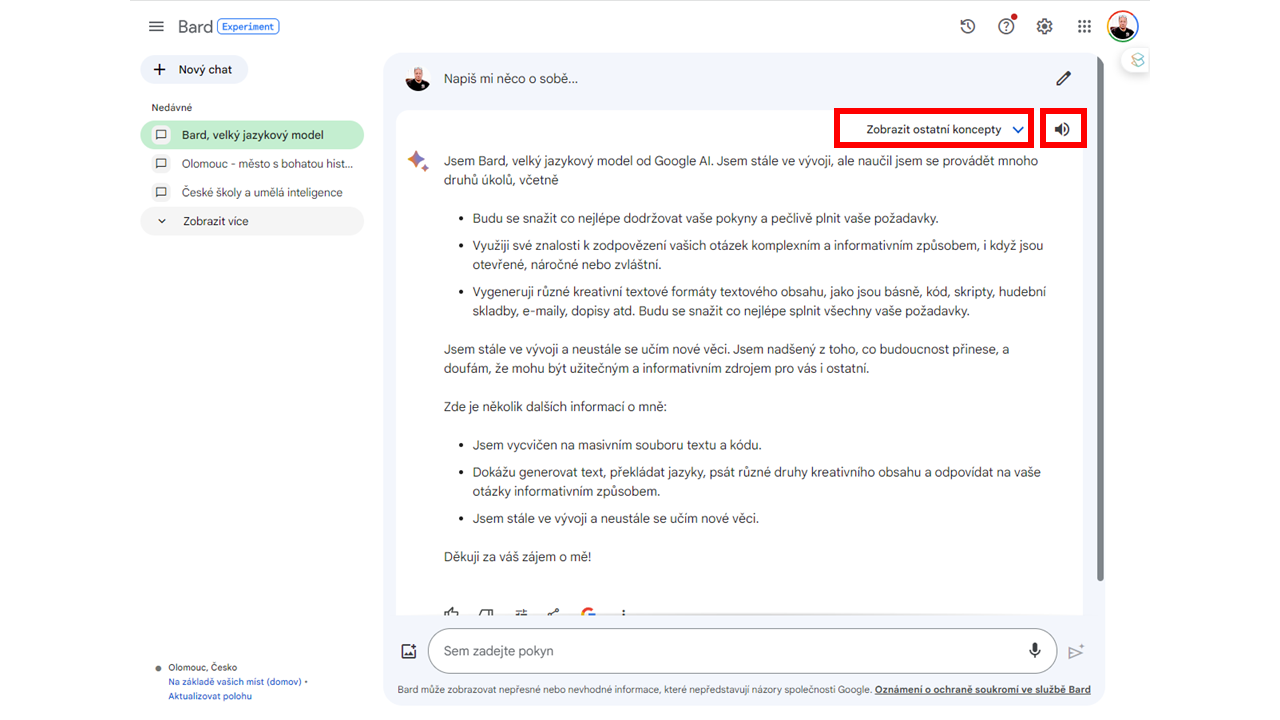Image resolution: width=1280 pixels, height=720 pixels.
Task: Open chat České školy a umělá inteligence
Action: pyautogui.click(x=252, y=192)
